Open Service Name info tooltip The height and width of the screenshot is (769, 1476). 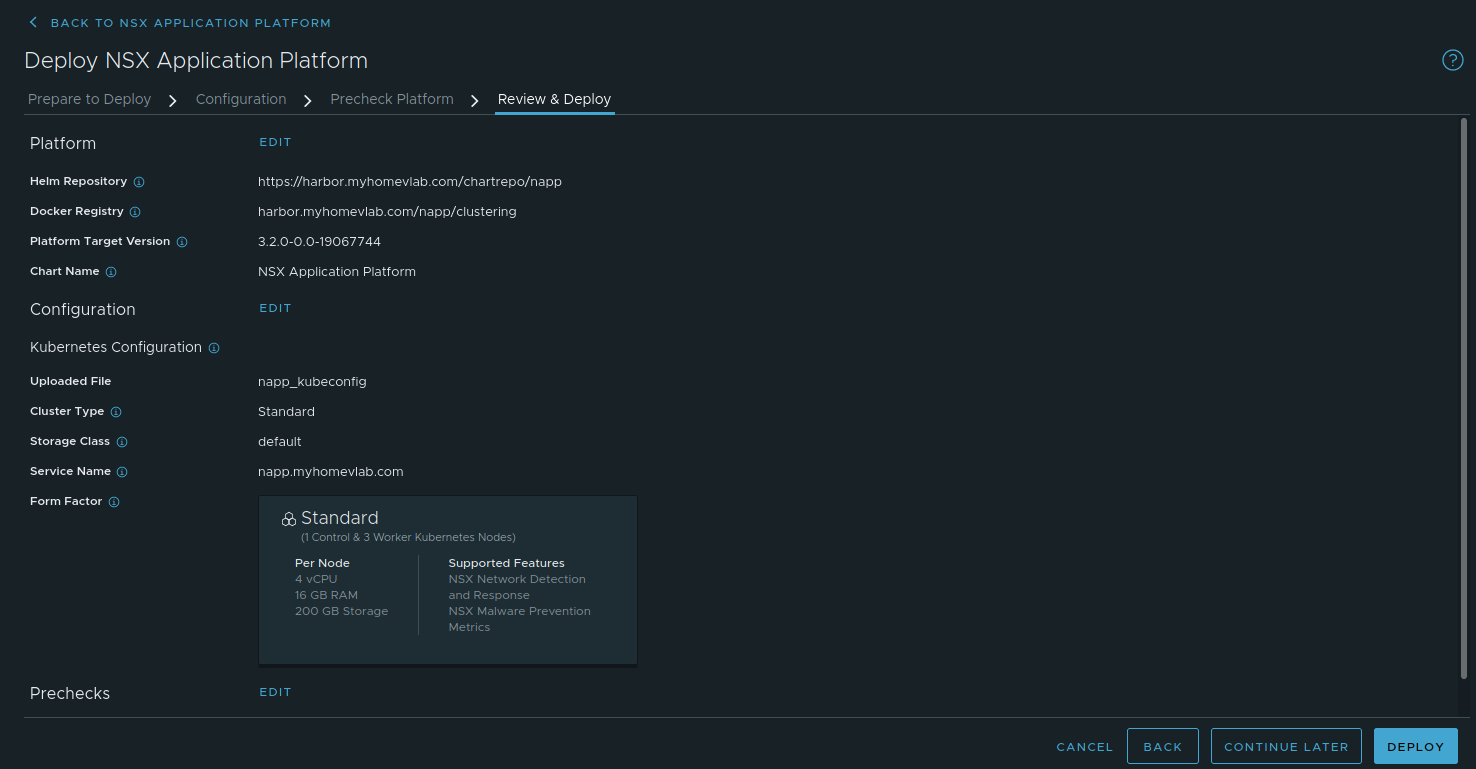click(122, 472)
